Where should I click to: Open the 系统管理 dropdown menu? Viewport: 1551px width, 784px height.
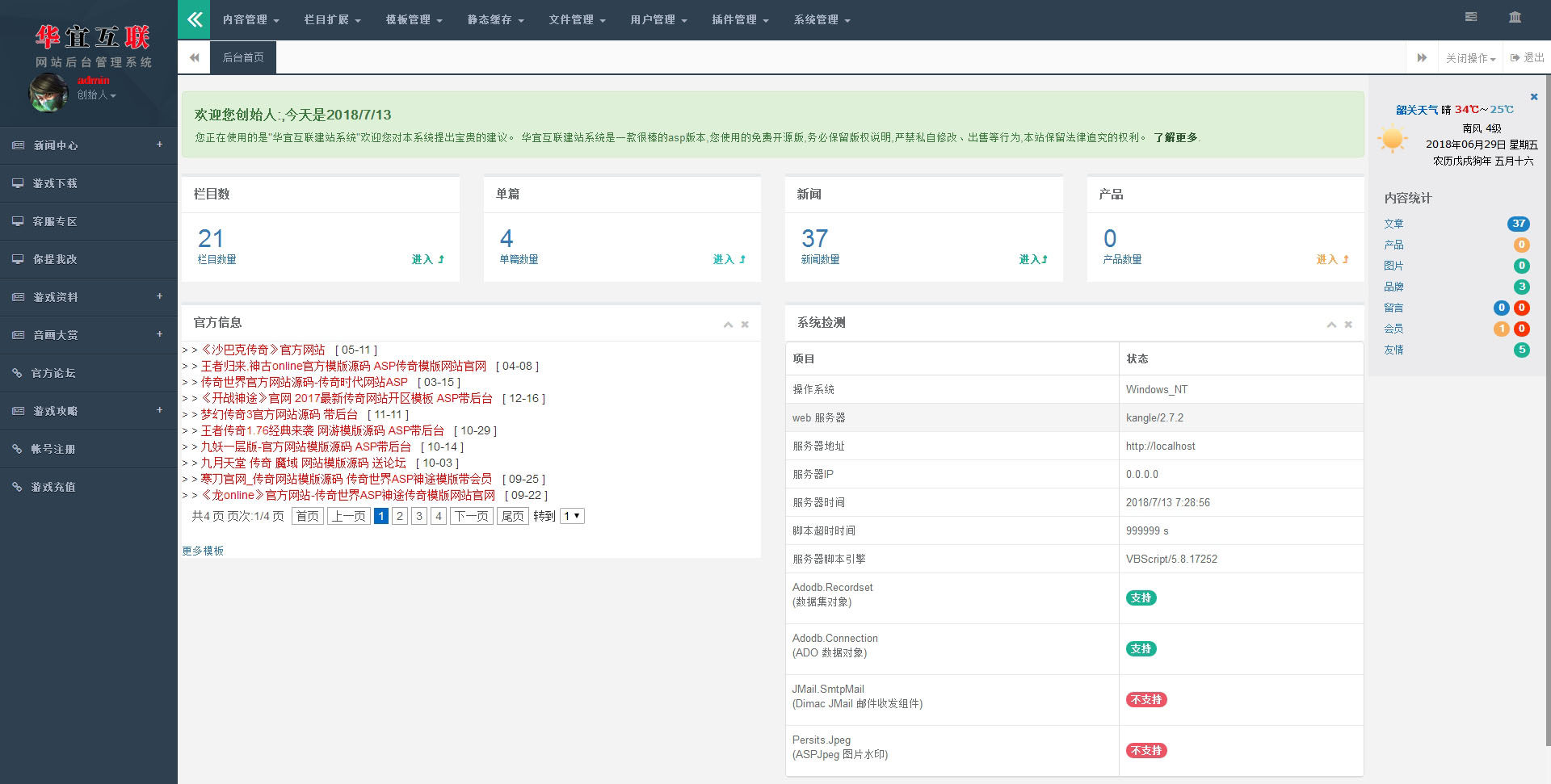pos(822,20)
